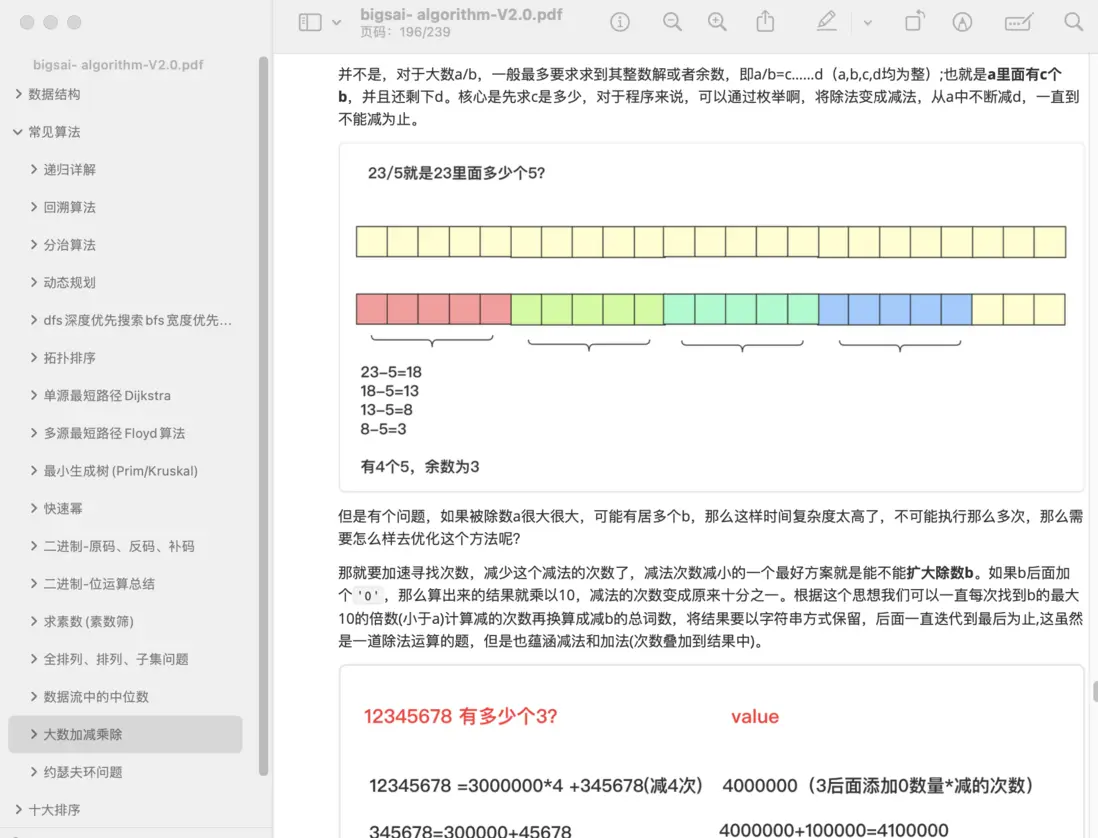This screenshot has height=838, width=1098.
Task: Expand the 数据结构 outline section
Action: 19,94
